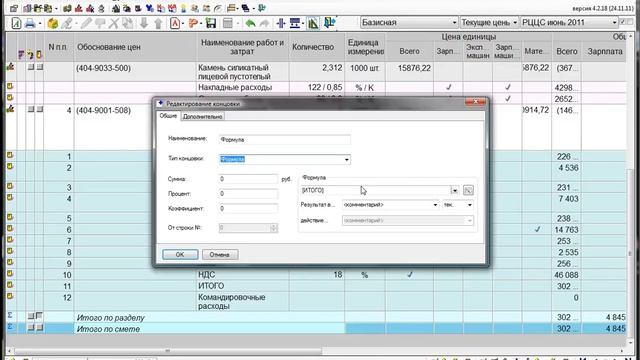Click the move down arrow icon

(143, 23)
